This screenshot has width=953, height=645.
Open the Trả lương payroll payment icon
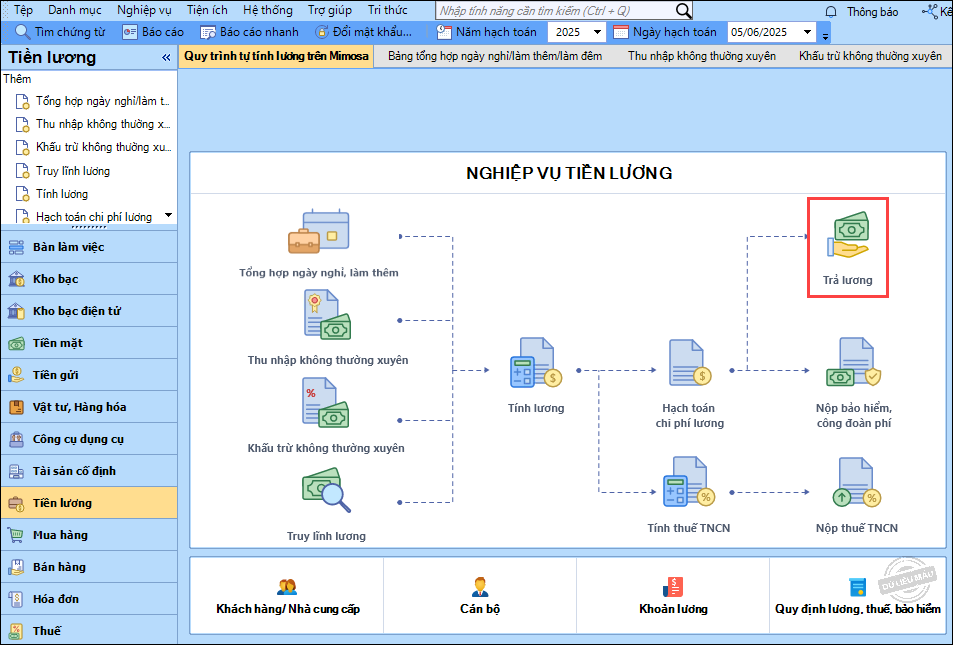pyautogui.click(x=848, y=235)
